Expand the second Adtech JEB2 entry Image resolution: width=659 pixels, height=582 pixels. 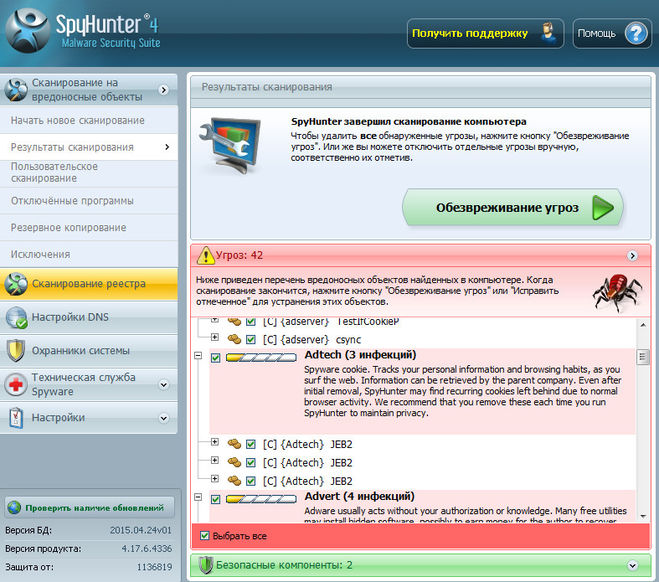click(x=215, y=460)
